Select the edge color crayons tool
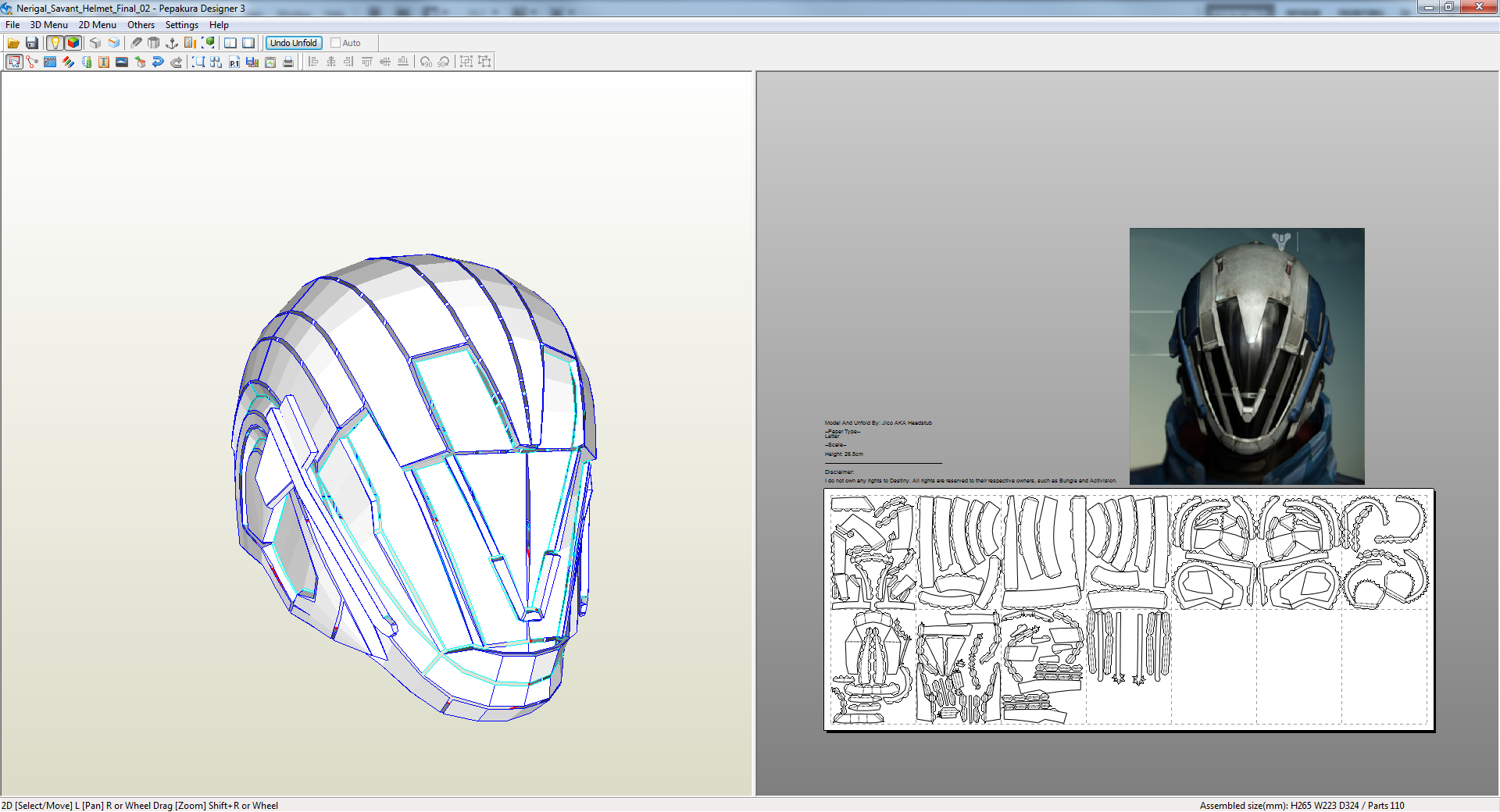The width and height of the screenshot is (1500, 812). point(68,62)
